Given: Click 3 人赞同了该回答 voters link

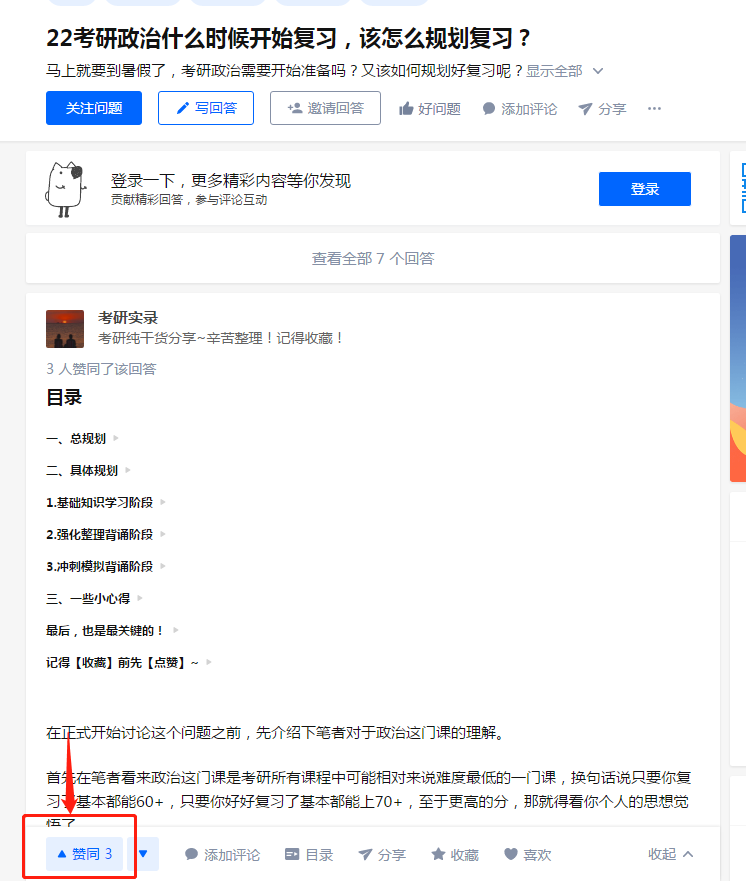Looking at the screenshot, I should click(101, 369).
